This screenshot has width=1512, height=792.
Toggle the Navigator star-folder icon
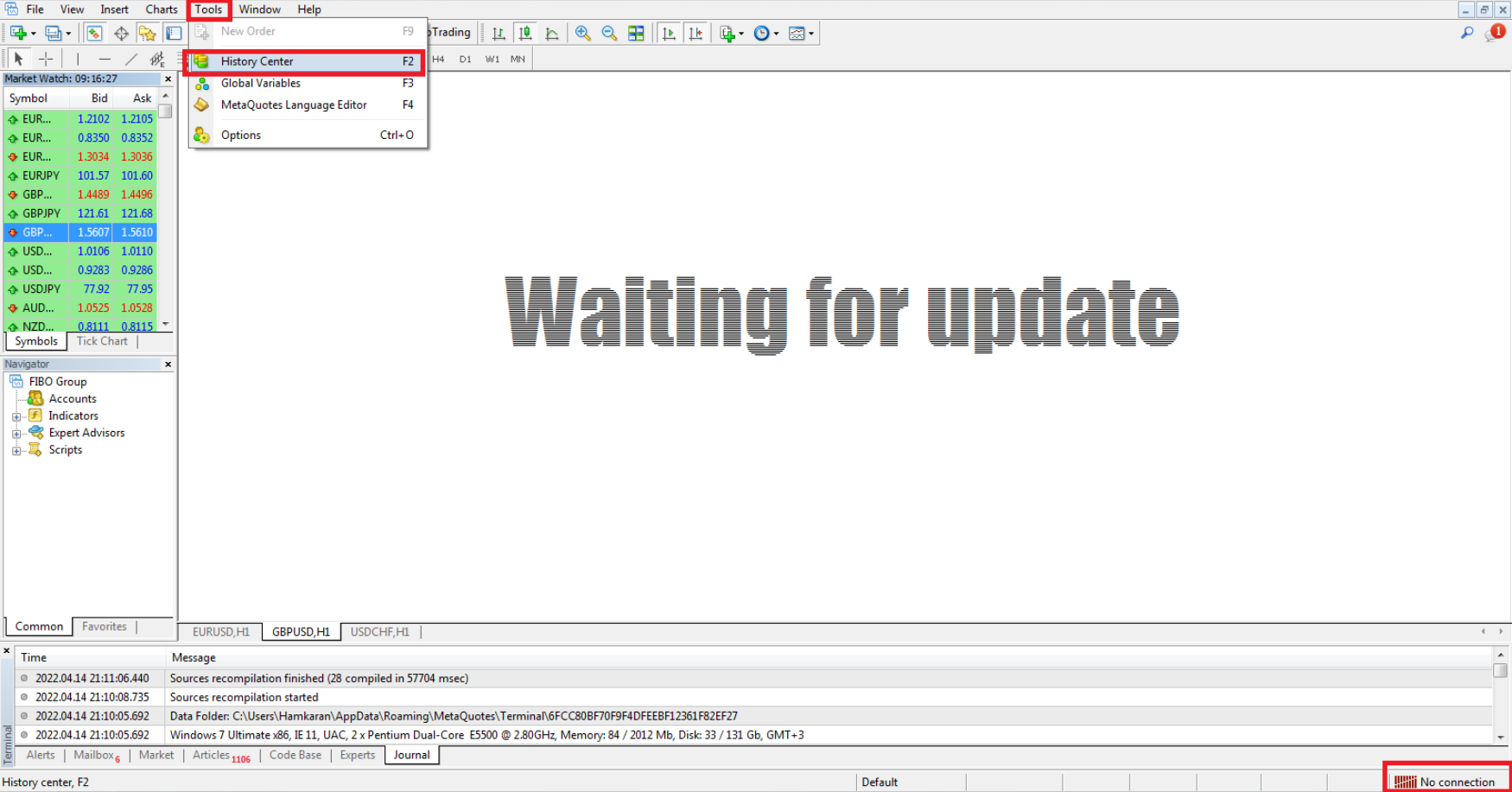click(147, 33)
